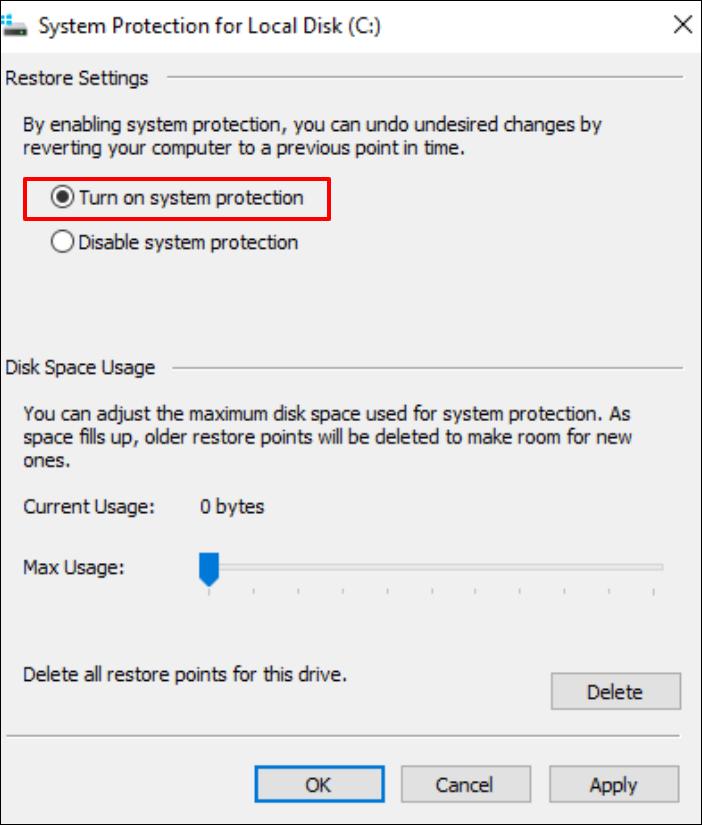Confirm settings with the OK button

point(319,785)
